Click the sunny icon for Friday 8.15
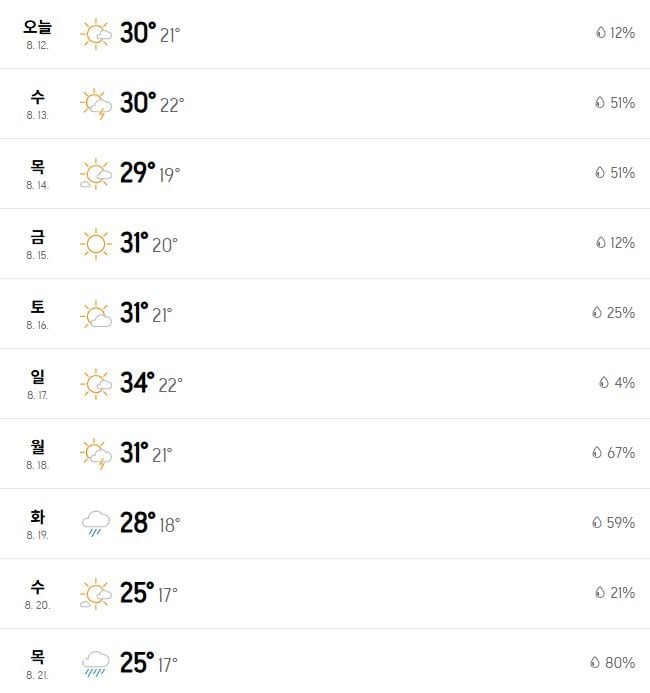The height and width of the screenshot is (693, 650). pyautogui.click(x=96, y=244)
